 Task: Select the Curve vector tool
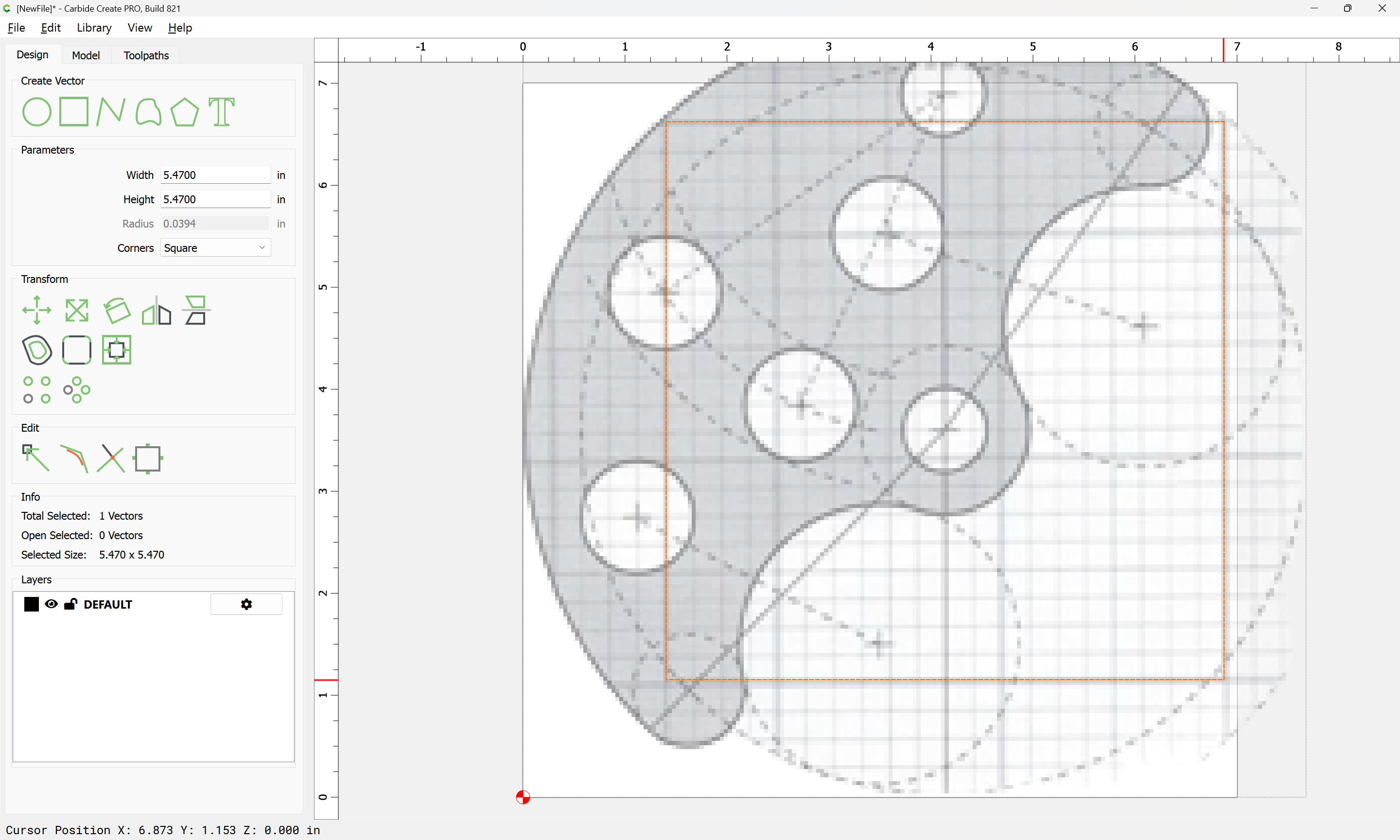pyautogui.click(x=148, y=111)
